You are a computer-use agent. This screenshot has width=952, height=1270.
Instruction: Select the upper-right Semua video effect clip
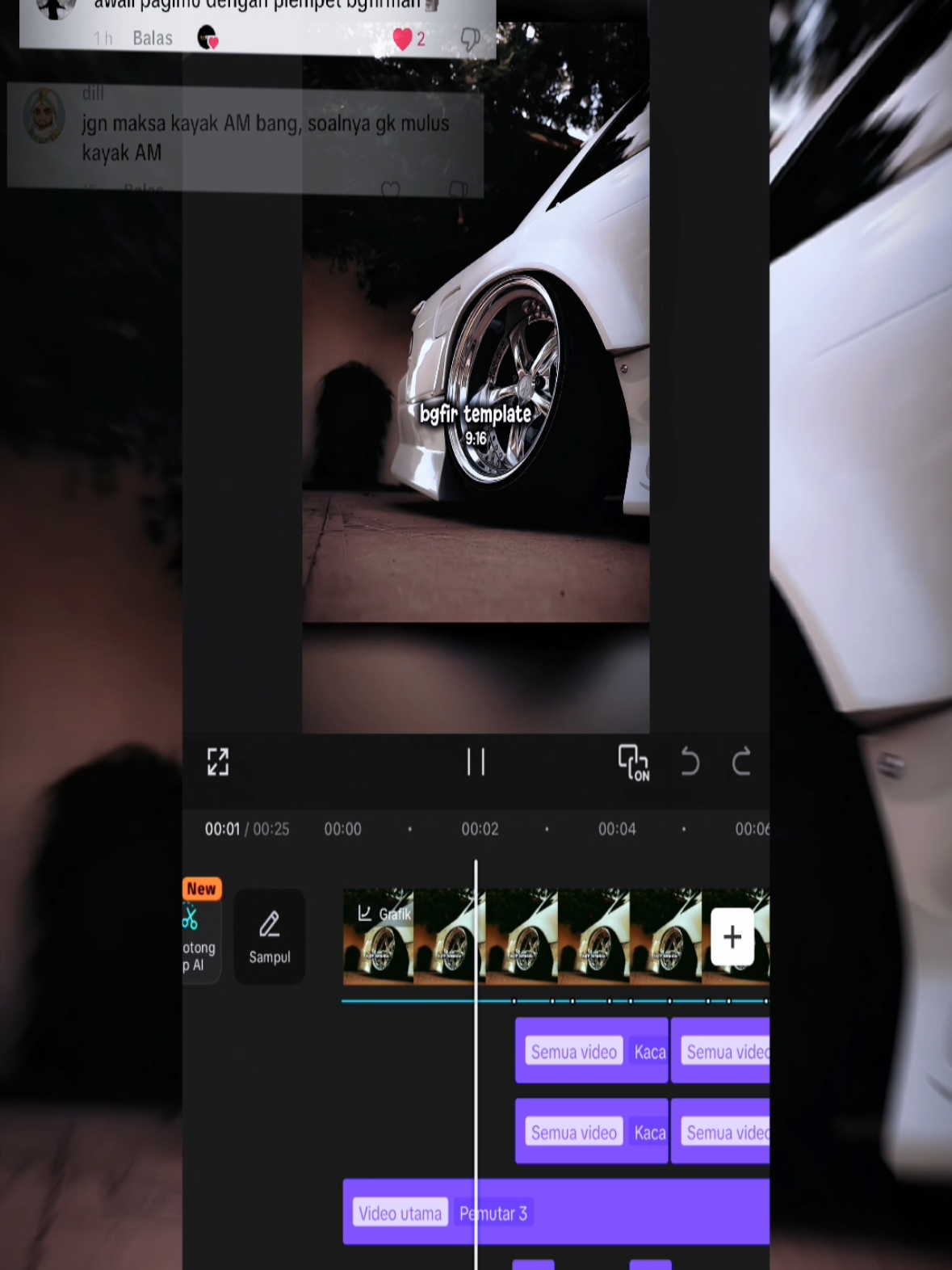[720, 1051]
